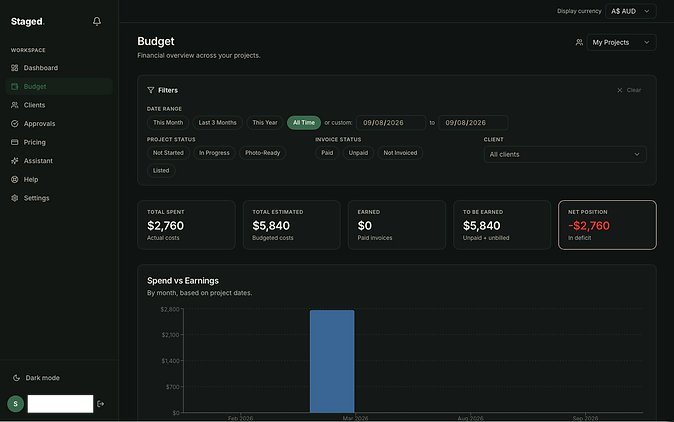Click the Approvals checkmark icon
This screenshot has height=422, width=674.
pyautogui.click(x=15, y=124)
